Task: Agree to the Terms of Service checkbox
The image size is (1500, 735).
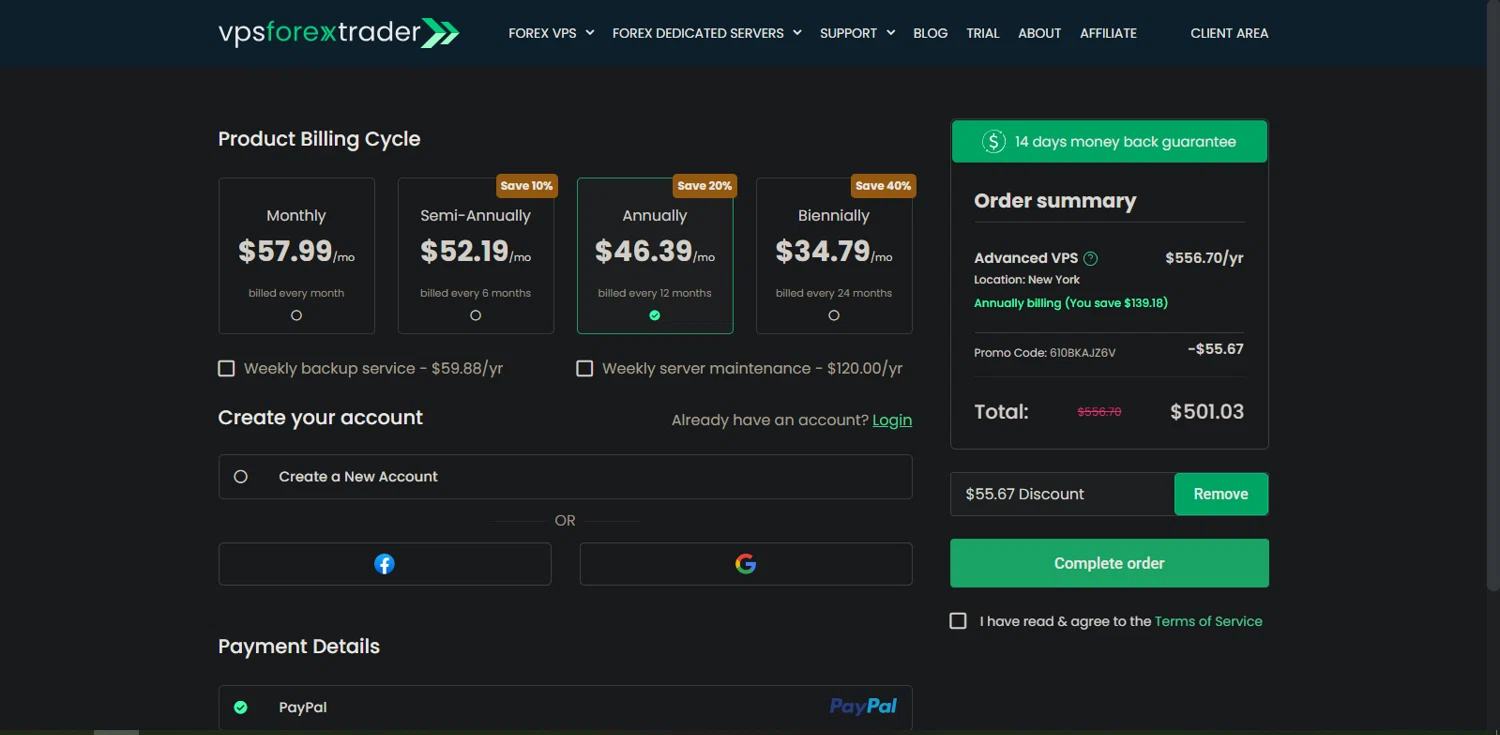Action: [958, 621]
